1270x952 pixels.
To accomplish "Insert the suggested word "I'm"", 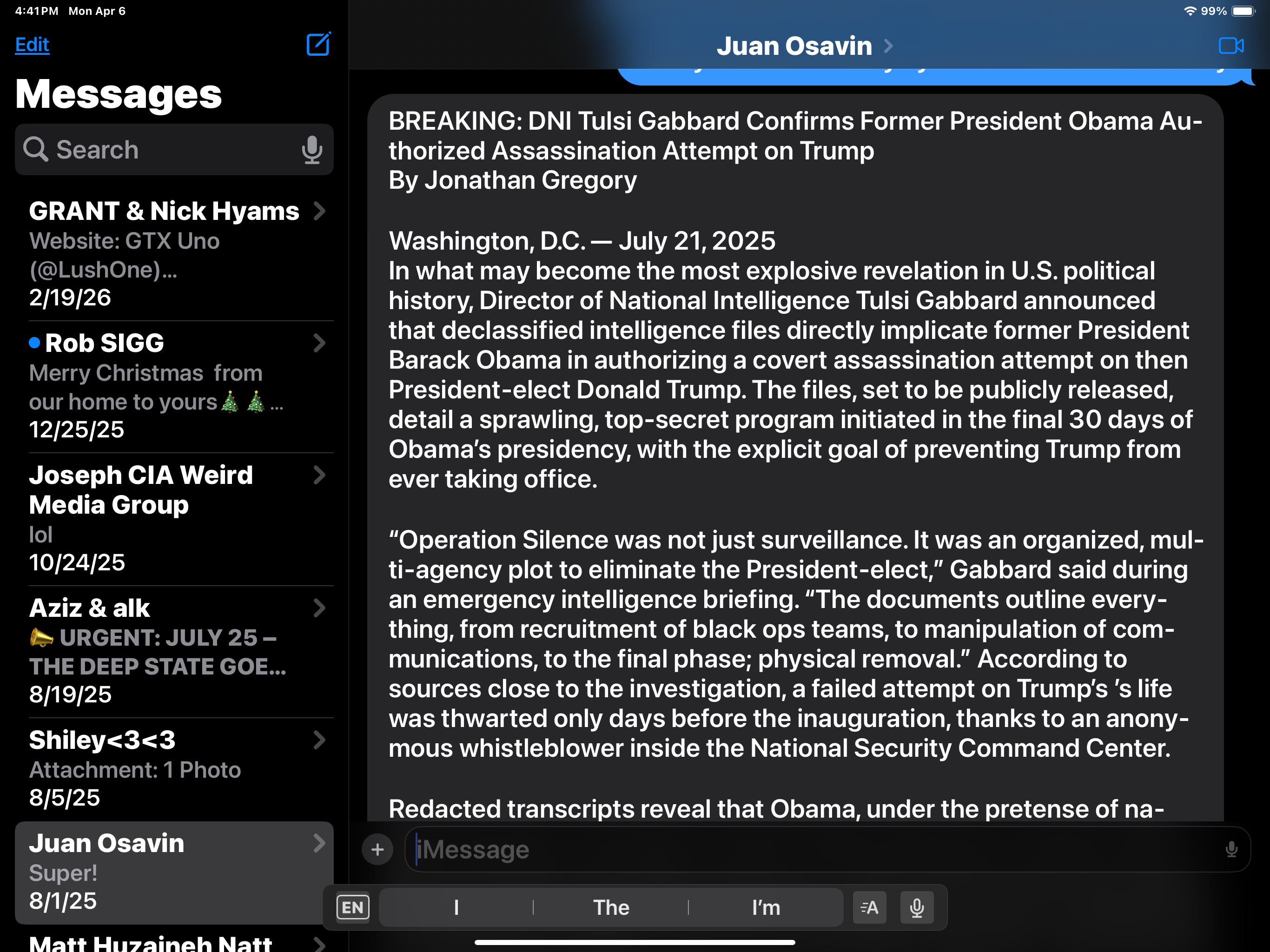I will pos(766,907).
